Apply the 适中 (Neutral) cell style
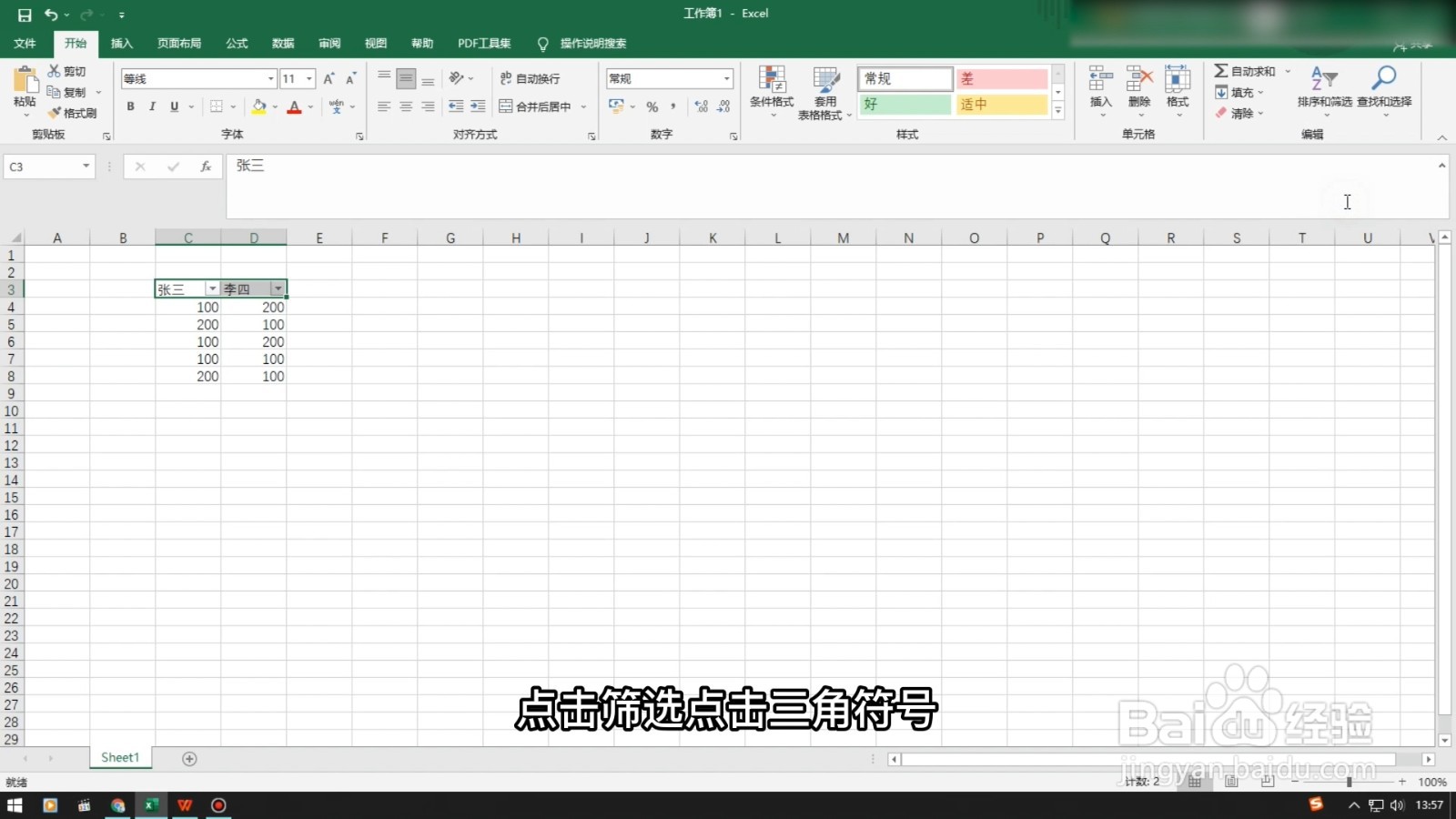 [1002, 105]
